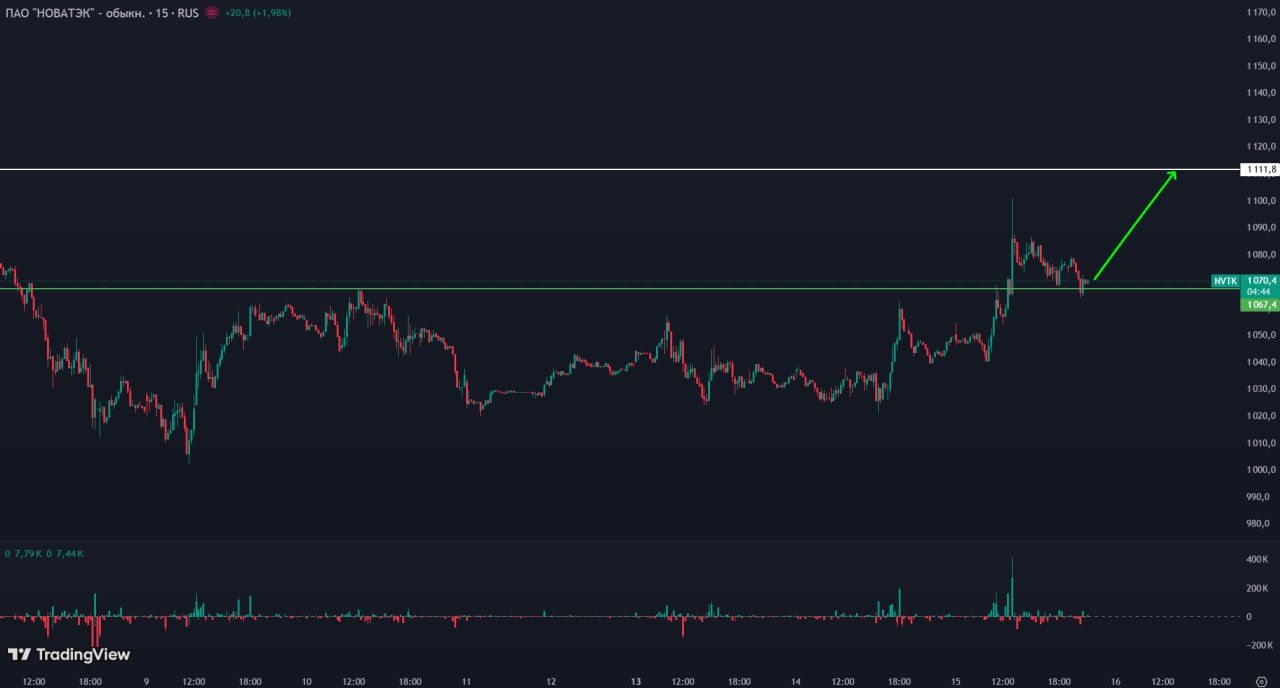Click the +20,8 (+1,98%) price change text
The width and height of the screenshot is (1280, 688).
[259, 13]
